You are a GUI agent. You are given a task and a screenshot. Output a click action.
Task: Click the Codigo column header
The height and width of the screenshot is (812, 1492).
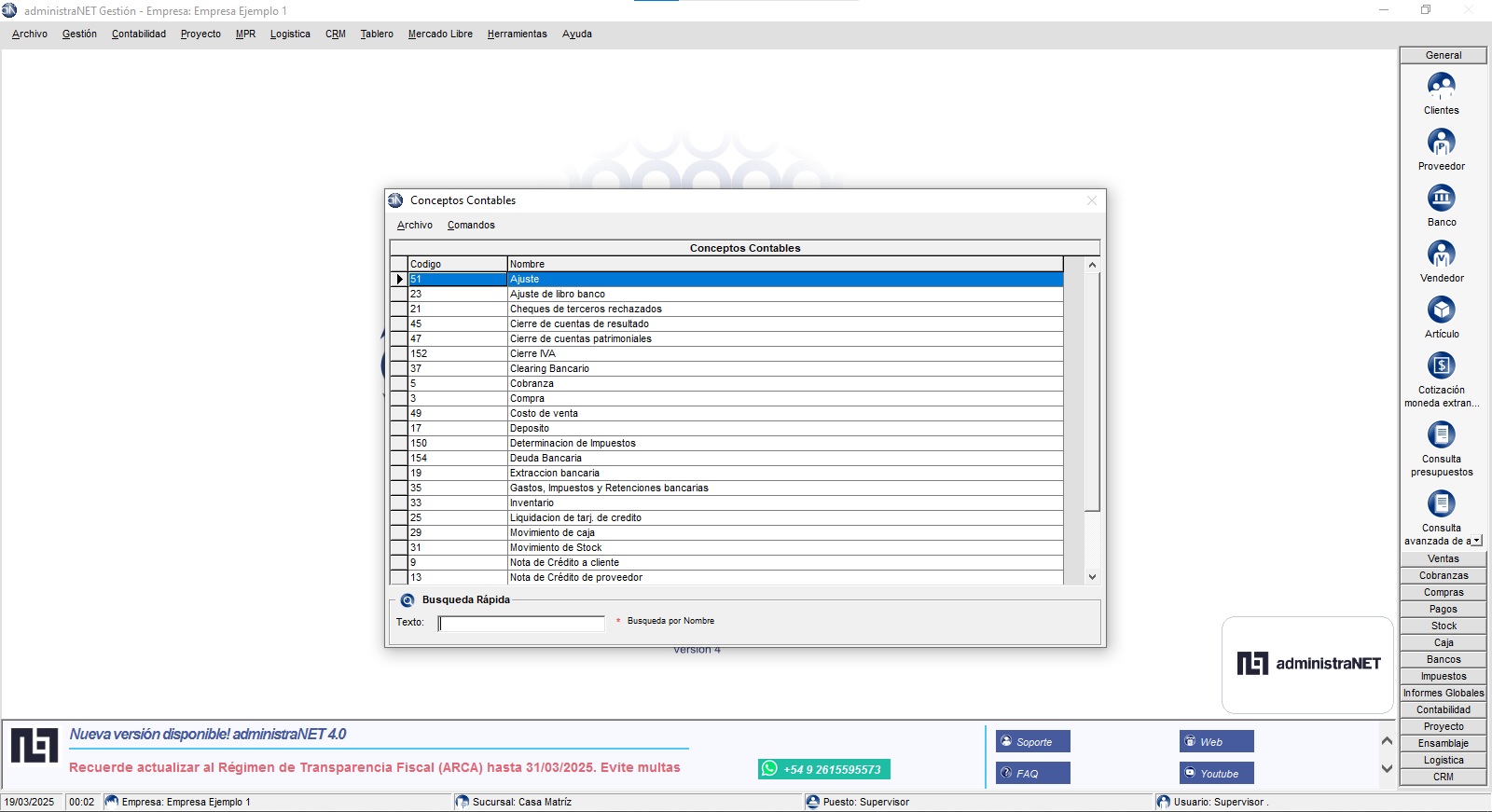point(458,265)
